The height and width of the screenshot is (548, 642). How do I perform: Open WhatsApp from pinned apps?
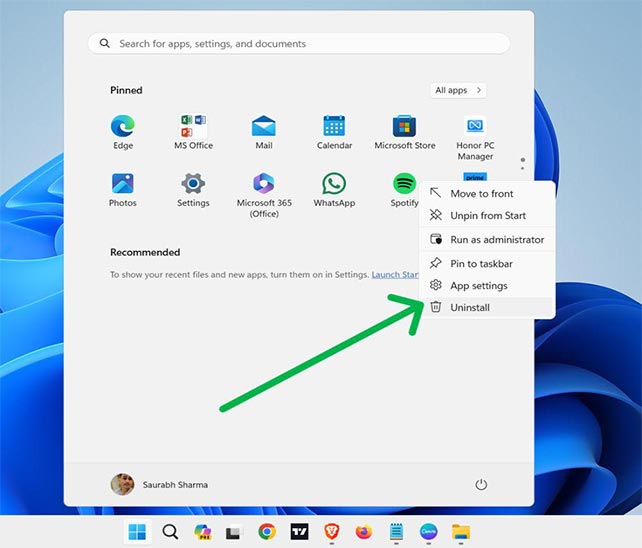coord(334,190)
